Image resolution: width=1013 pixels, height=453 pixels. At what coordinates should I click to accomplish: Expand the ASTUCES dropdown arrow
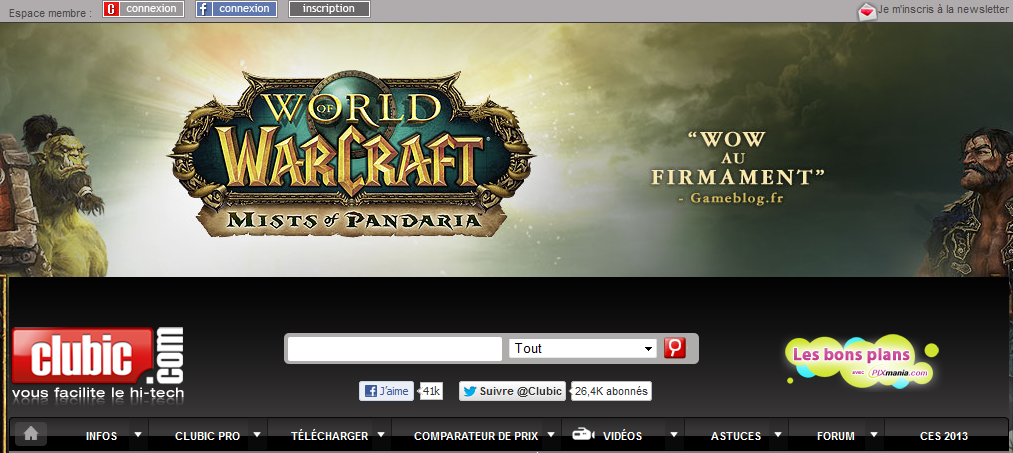[x=778, y=434]
